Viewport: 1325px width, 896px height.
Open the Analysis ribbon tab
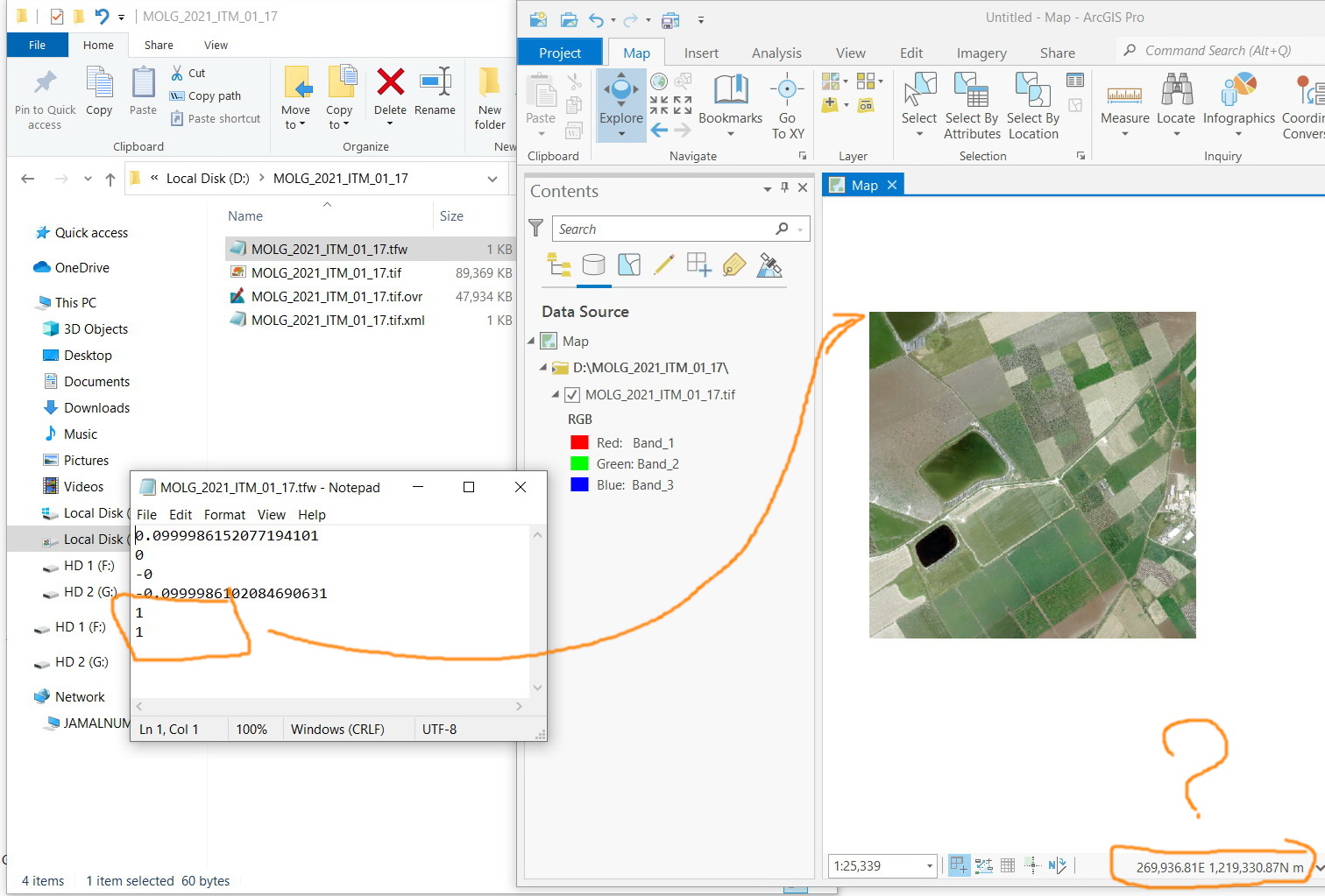coord(776,53)
